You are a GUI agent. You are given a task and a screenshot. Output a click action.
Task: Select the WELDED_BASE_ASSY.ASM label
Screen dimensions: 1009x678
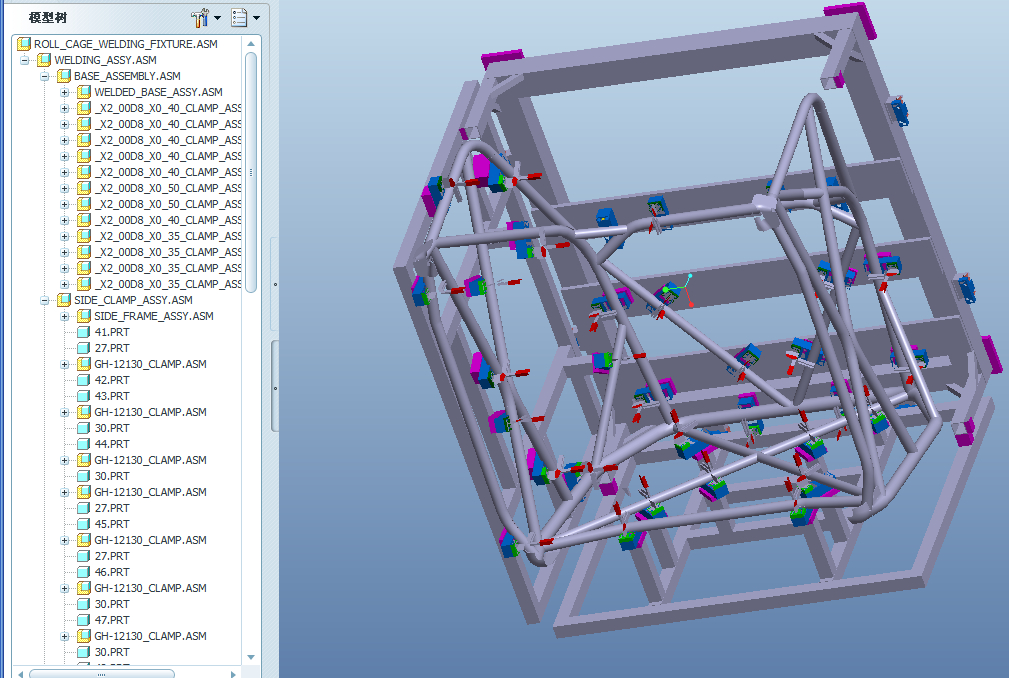(158, 92)
